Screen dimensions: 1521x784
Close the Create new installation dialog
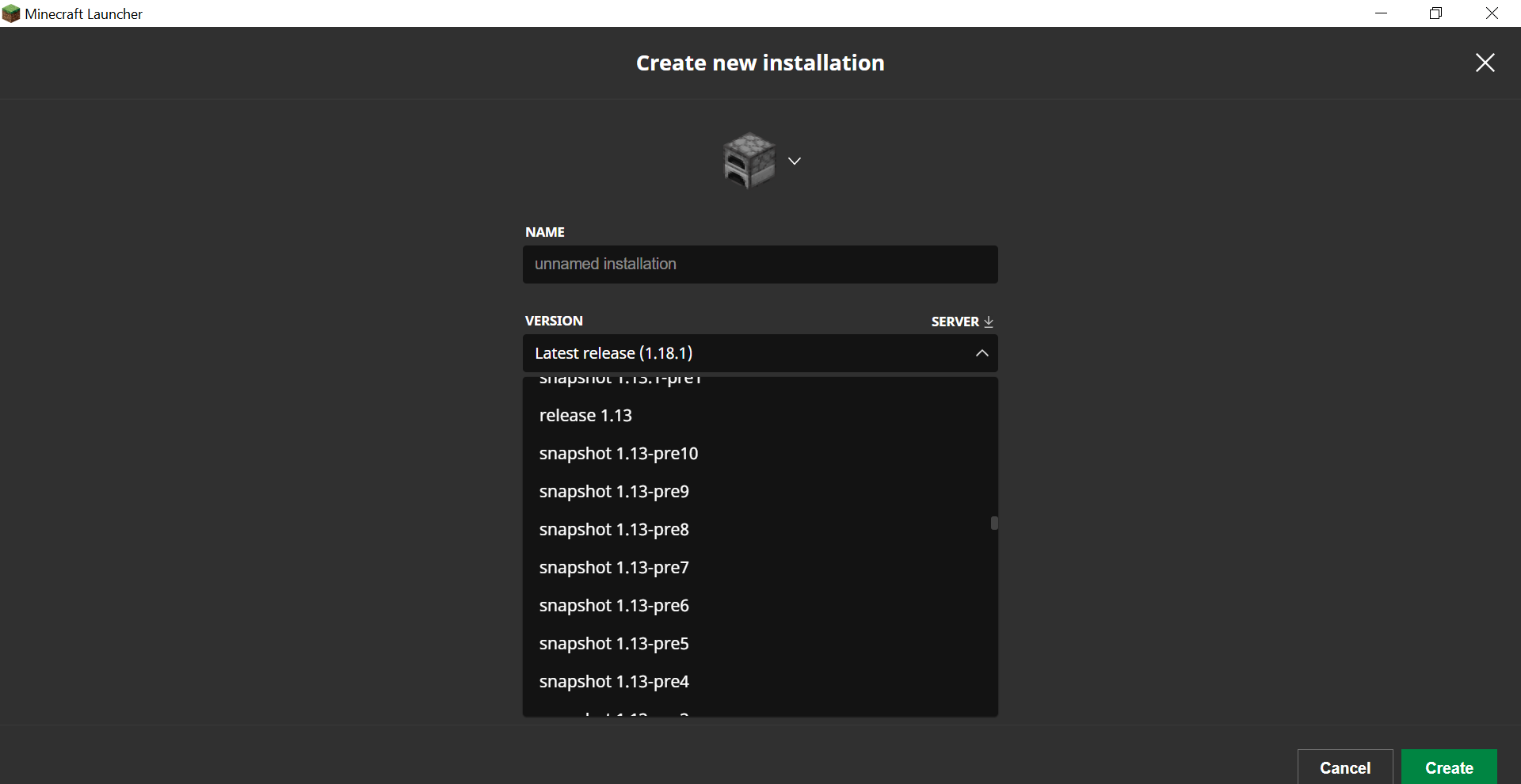coord(1485,63)
